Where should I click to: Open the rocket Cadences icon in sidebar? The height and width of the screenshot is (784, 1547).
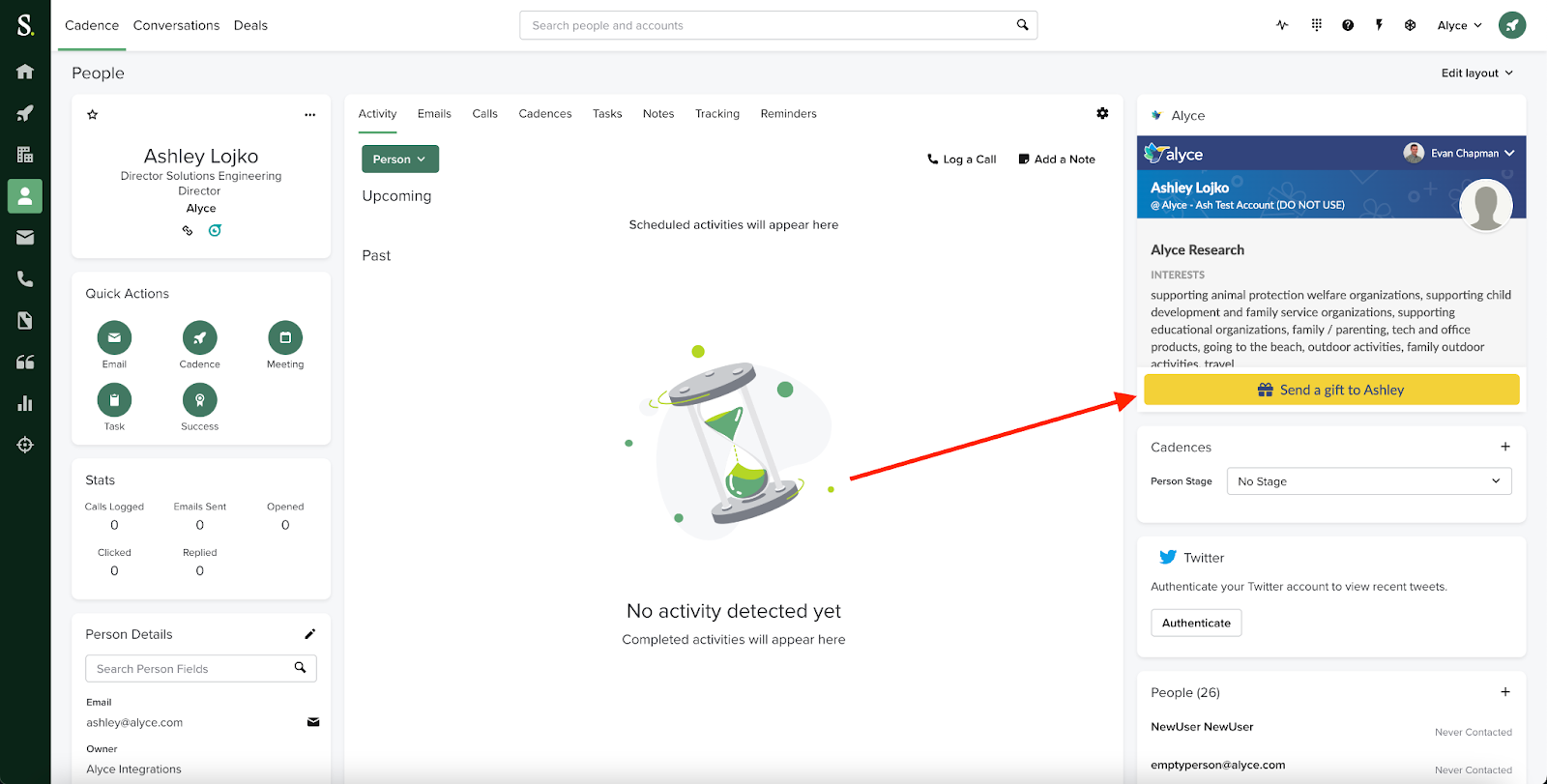[x=25, y=113]
